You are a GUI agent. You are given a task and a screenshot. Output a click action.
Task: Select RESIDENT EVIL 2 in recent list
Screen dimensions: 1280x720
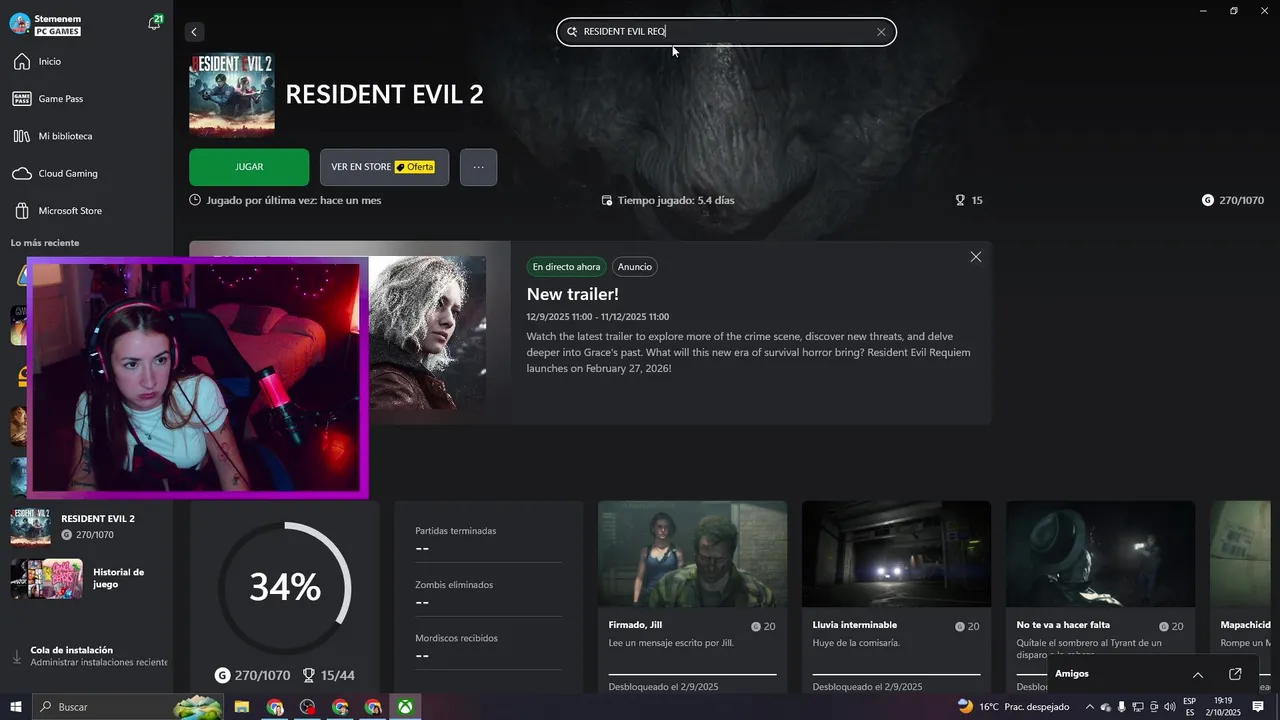[86, 526]
